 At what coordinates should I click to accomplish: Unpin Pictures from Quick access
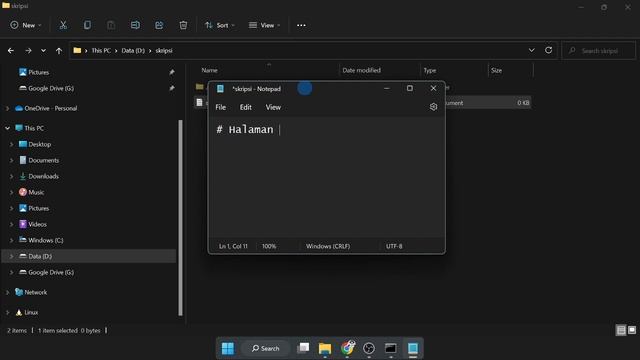[172, 72]
